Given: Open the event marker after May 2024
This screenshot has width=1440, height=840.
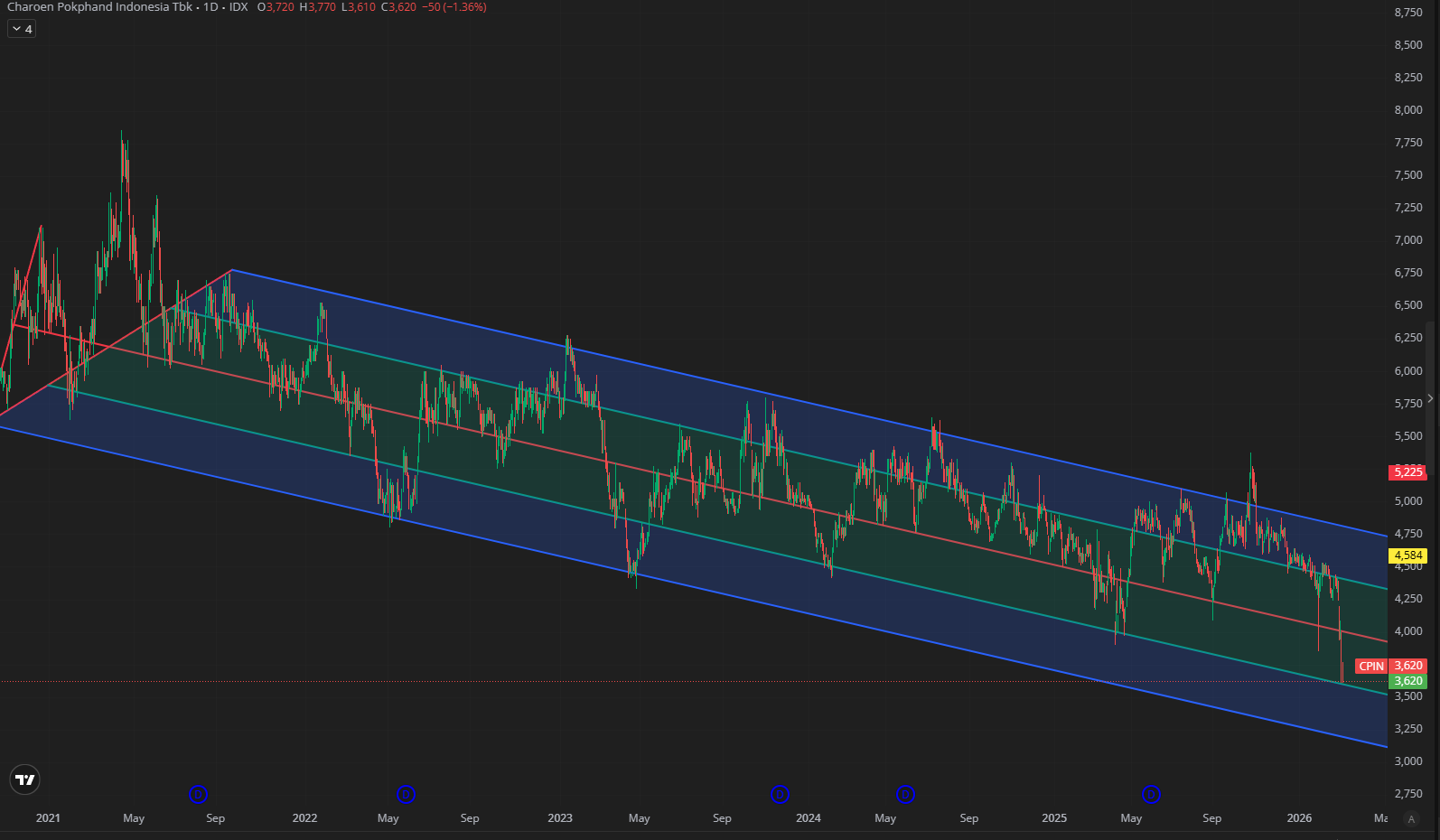Looking at the screenshot, I should (905, 795).
